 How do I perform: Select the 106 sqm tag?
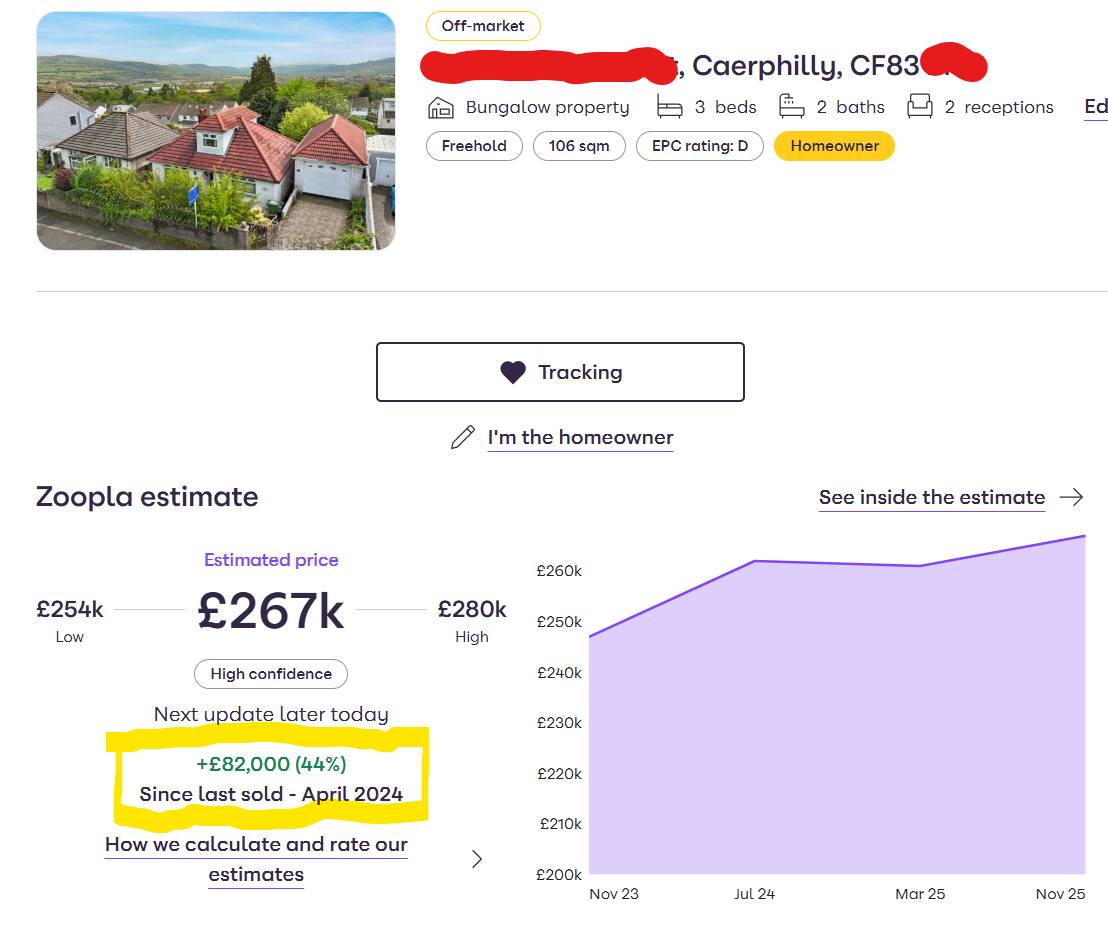[x=579, y=146]
